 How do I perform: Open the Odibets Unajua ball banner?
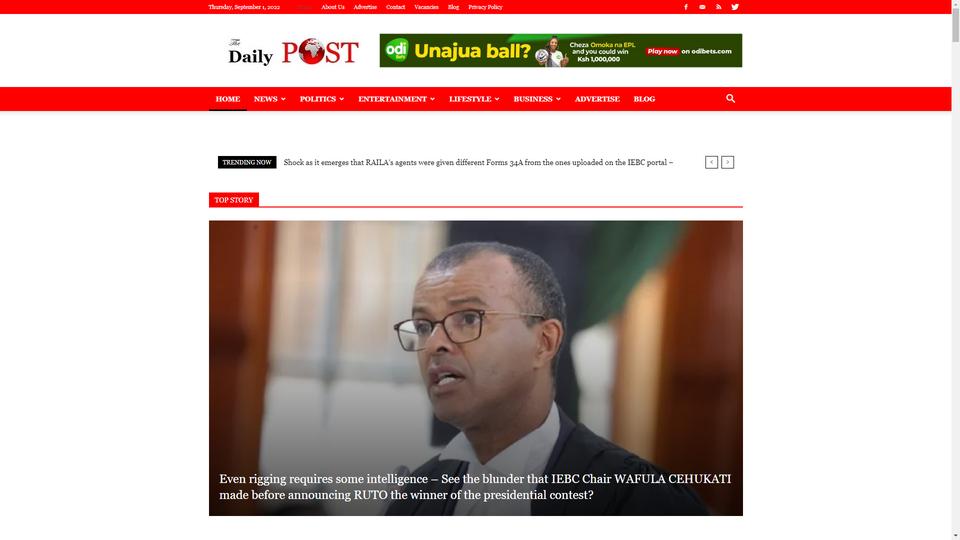pyautogui.click(x=561, y=50)
